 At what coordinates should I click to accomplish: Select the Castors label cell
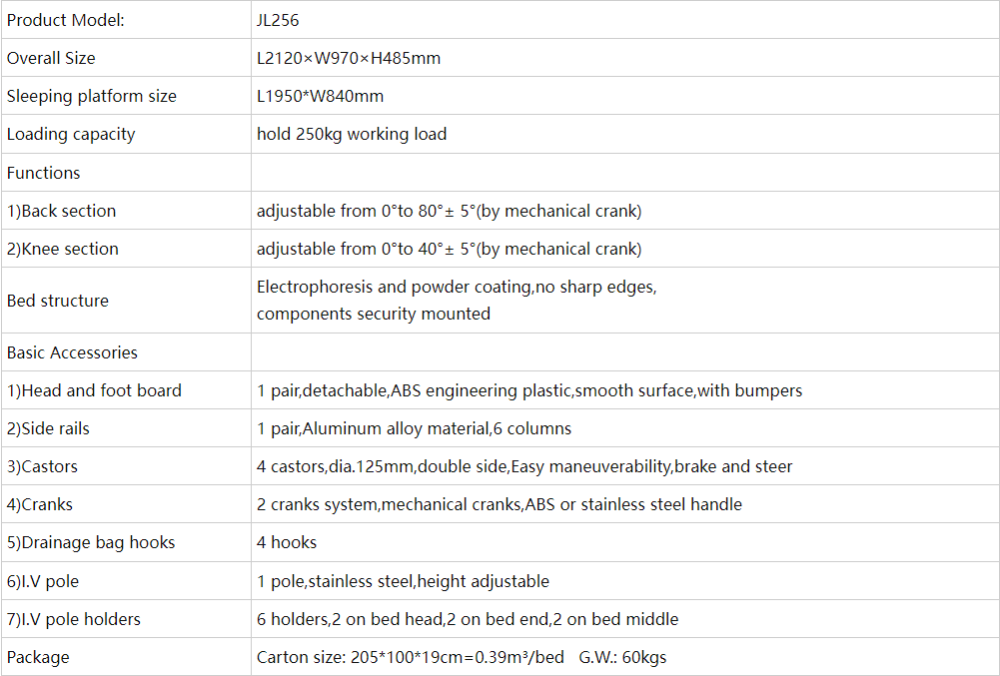click(x=42, y=467)
